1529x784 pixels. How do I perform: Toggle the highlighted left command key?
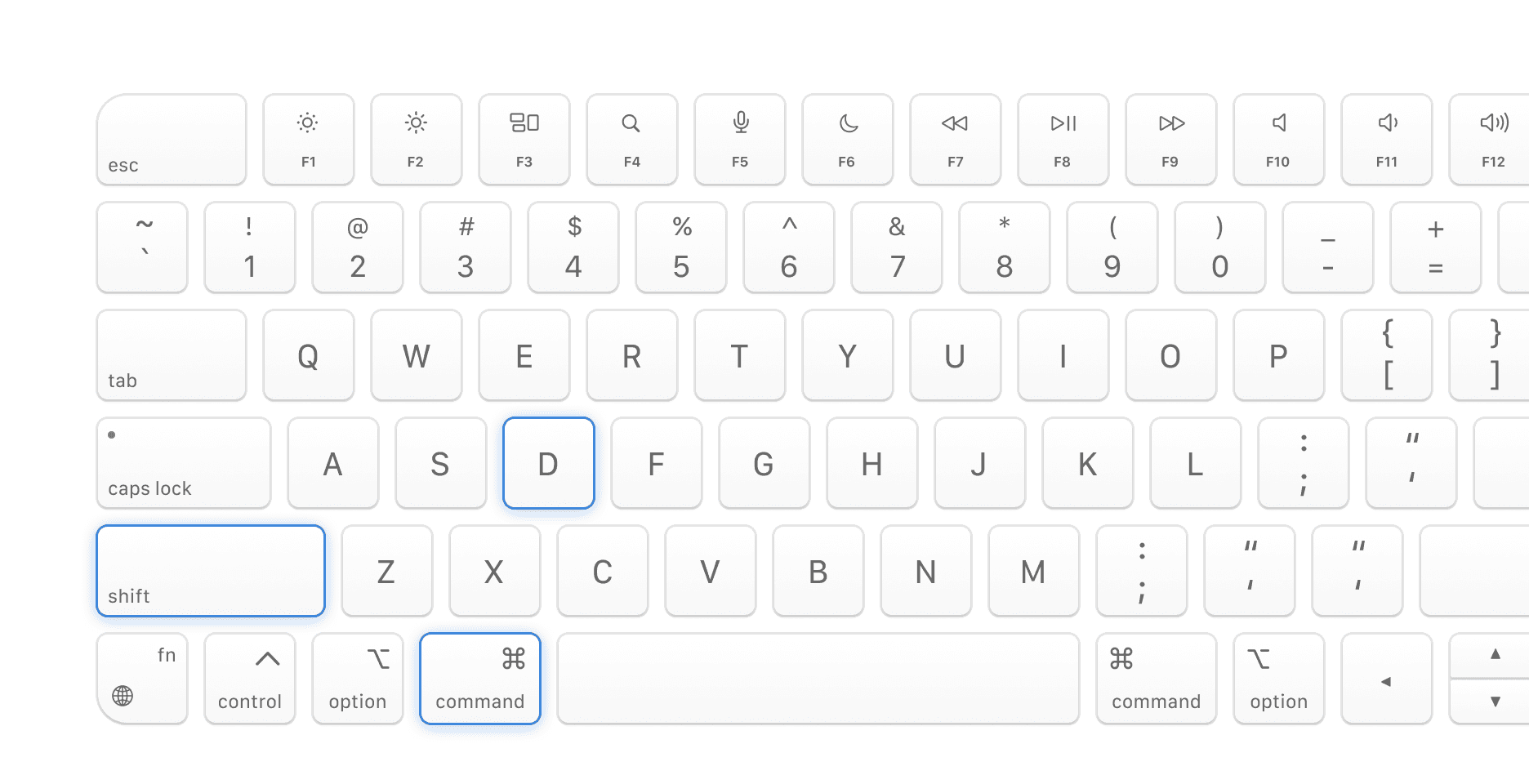[480, 679]
